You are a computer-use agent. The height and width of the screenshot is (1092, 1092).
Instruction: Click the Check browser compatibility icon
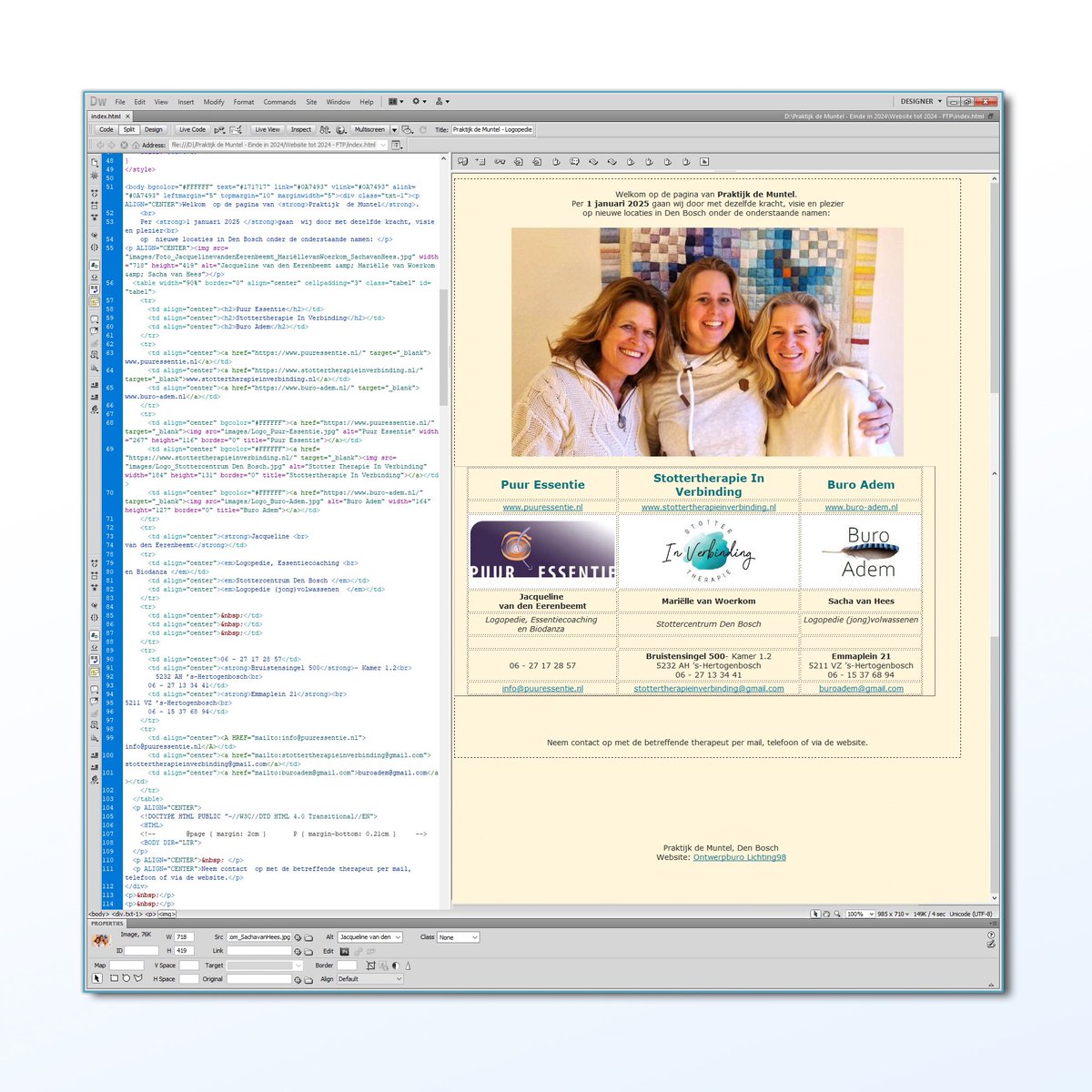(236, 129)
